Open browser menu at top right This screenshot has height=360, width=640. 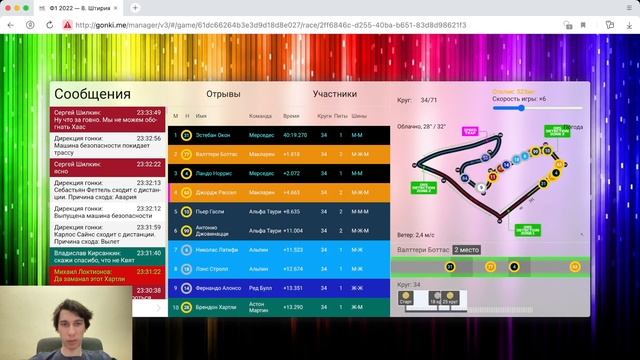[629, 8]
